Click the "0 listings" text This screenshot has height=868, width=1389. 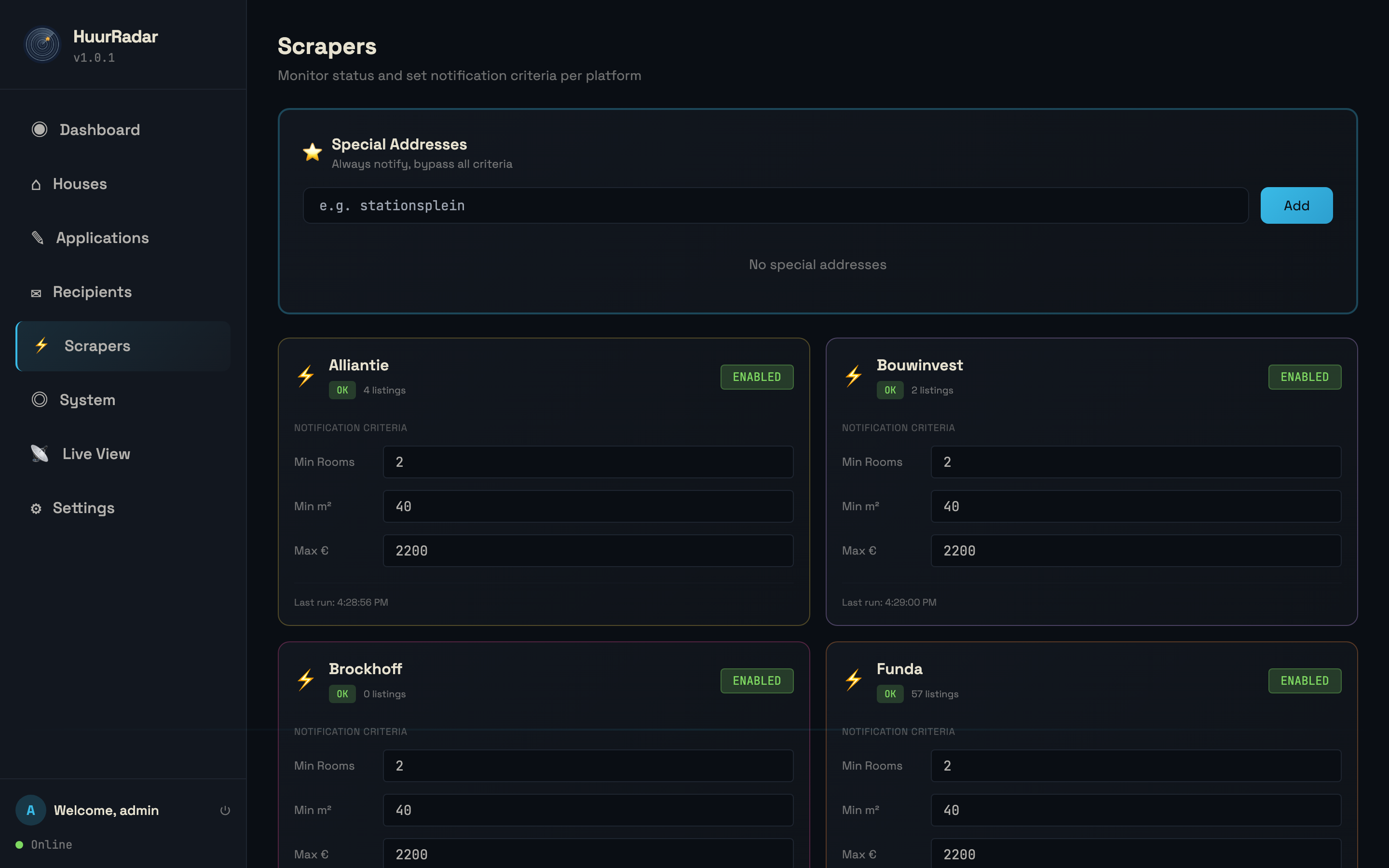[384, 694]
